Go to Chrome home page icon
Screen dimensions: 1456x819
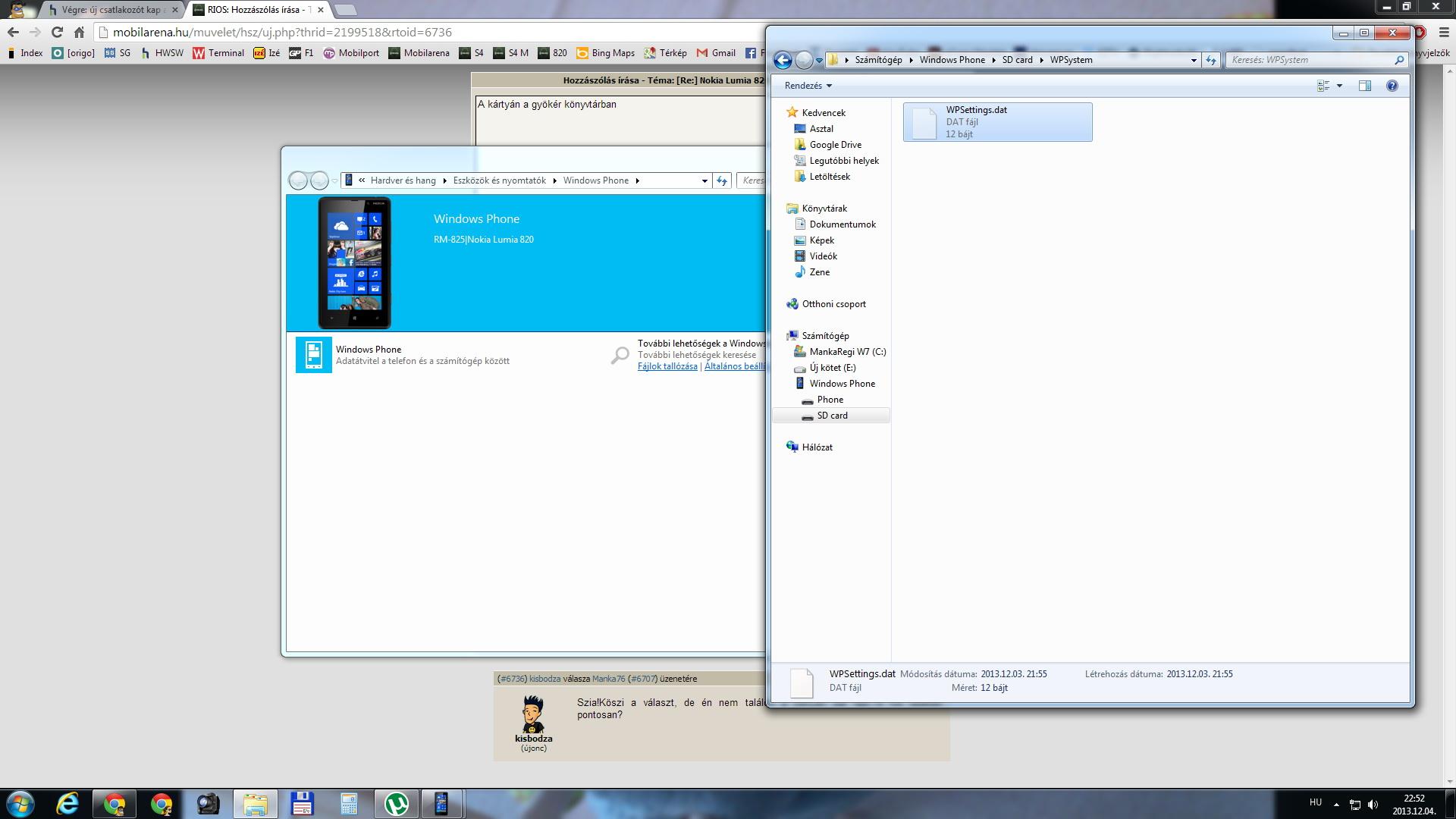point(79,32)
